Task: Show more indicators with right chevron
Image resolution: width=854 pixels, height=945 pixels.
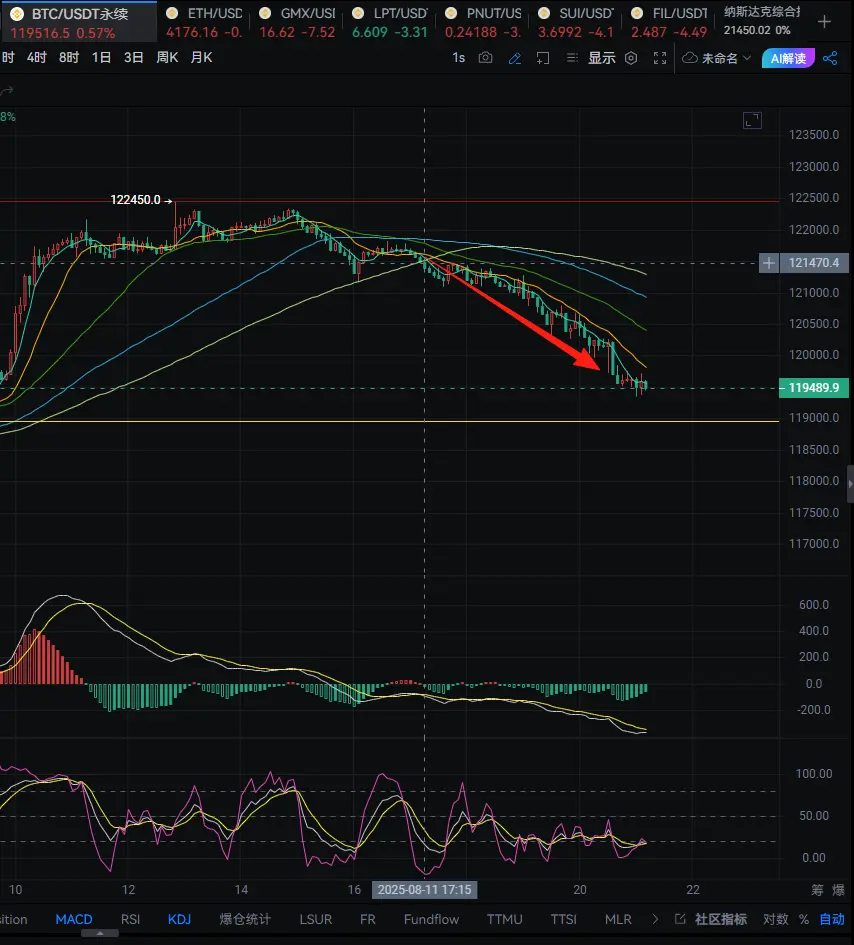Action: tap(655, 919)
